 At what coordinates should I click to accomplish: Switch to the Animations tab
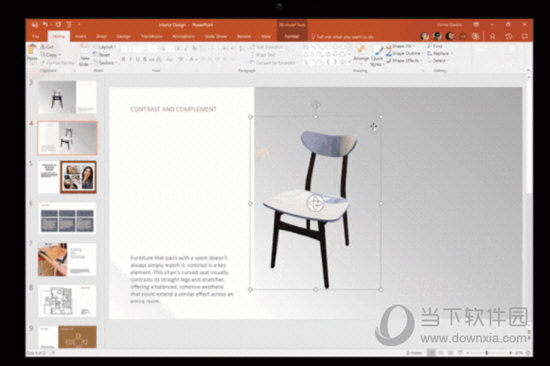[x=183, y=36]
